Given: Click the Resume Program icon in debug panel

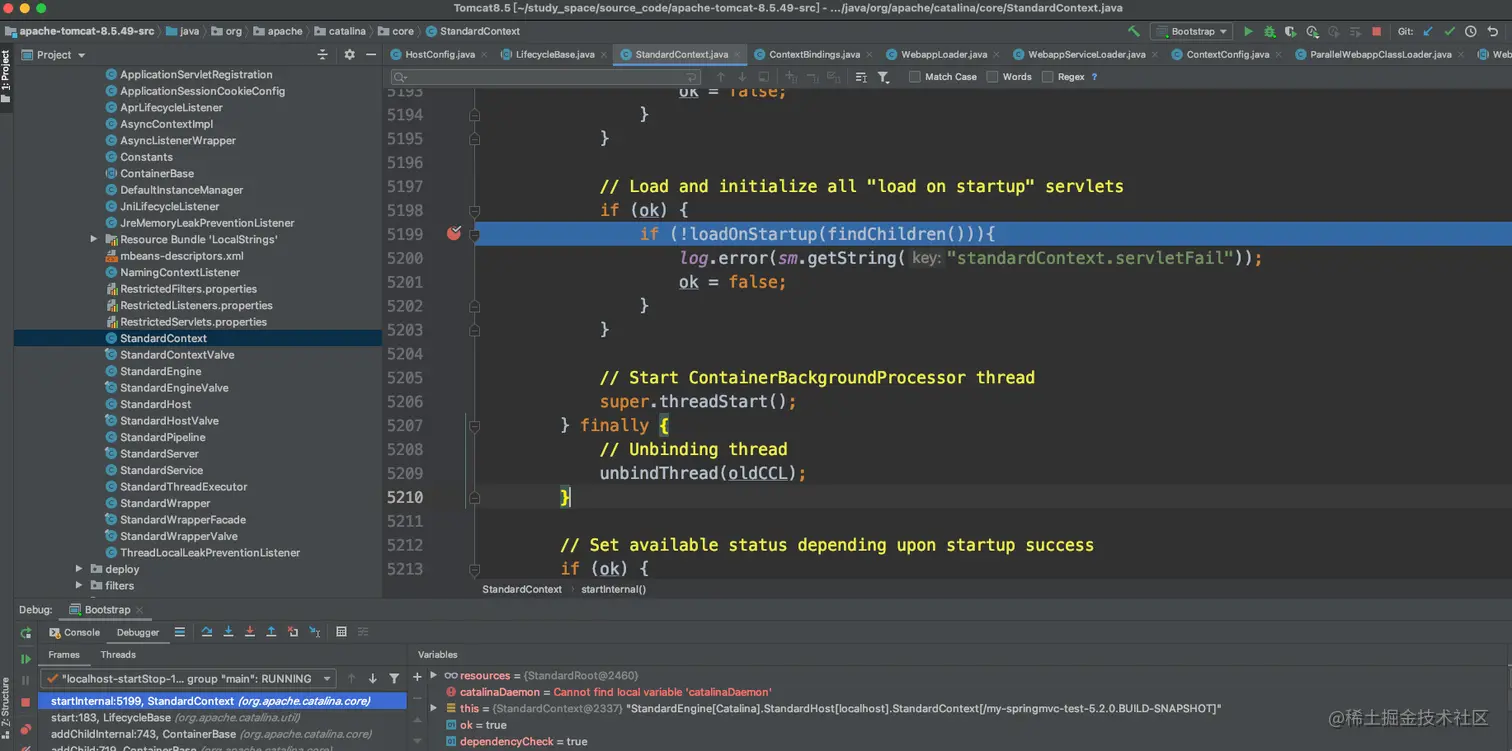Looking at the screenshot, I should click(x=26, y=659).
